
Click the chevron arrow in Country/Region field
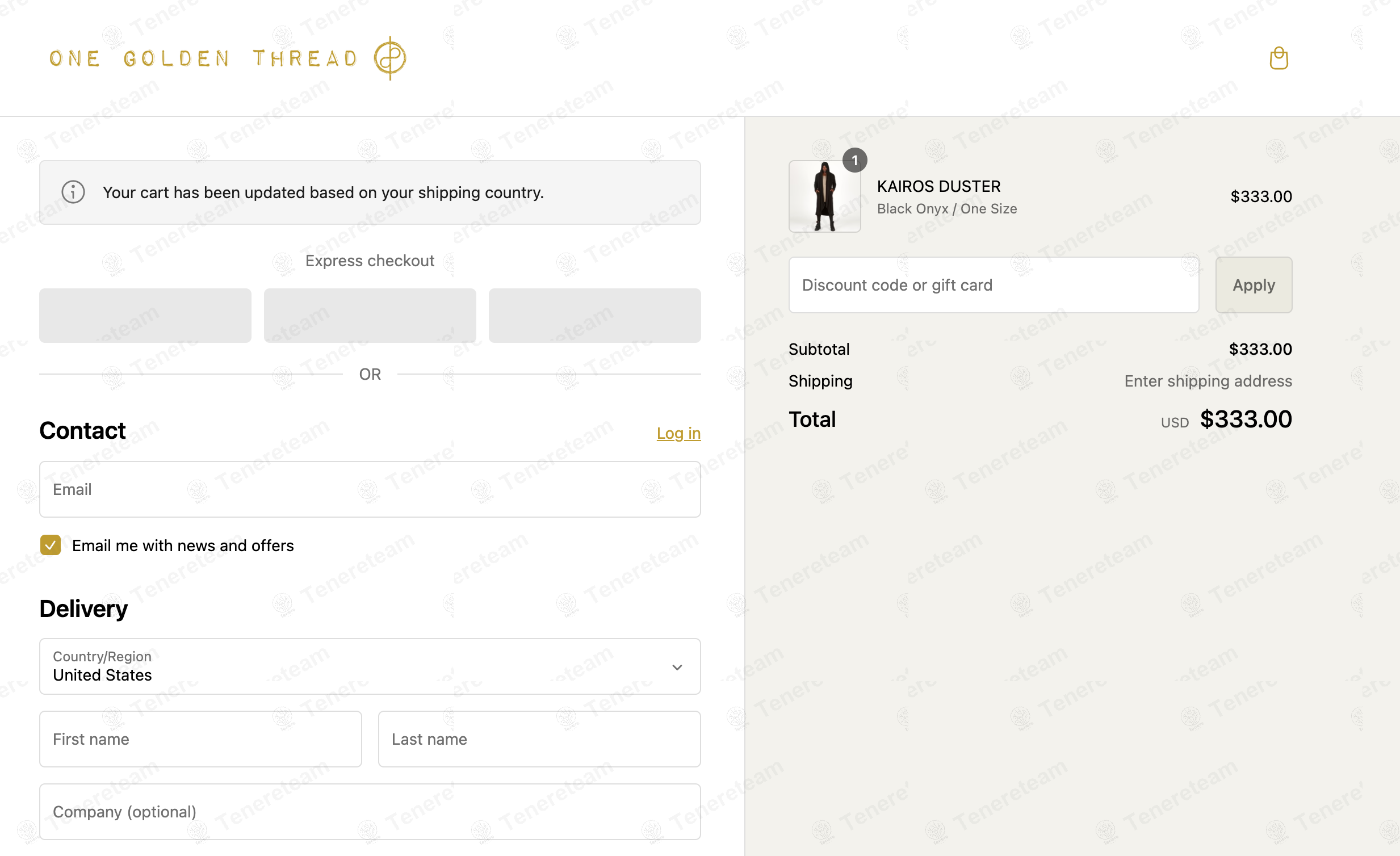coord(677,667)
